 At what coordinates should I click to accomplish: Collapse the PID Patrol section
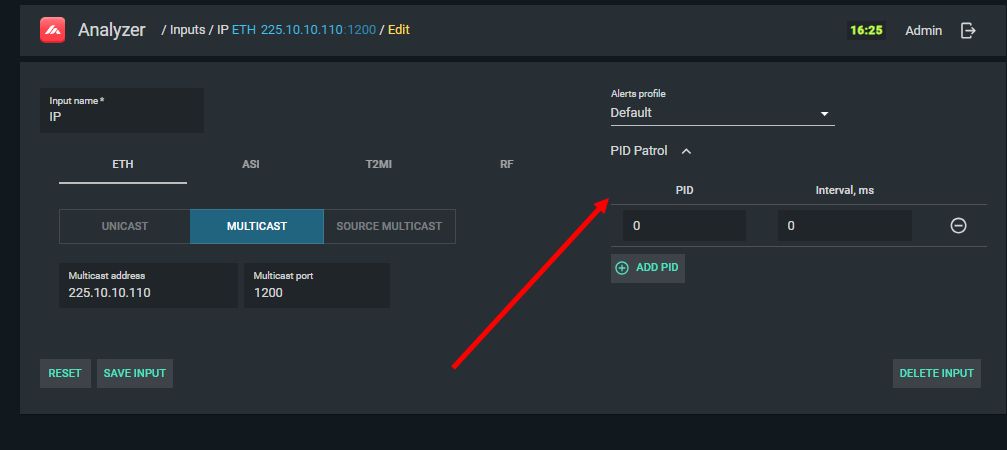[x=686, y=151]
